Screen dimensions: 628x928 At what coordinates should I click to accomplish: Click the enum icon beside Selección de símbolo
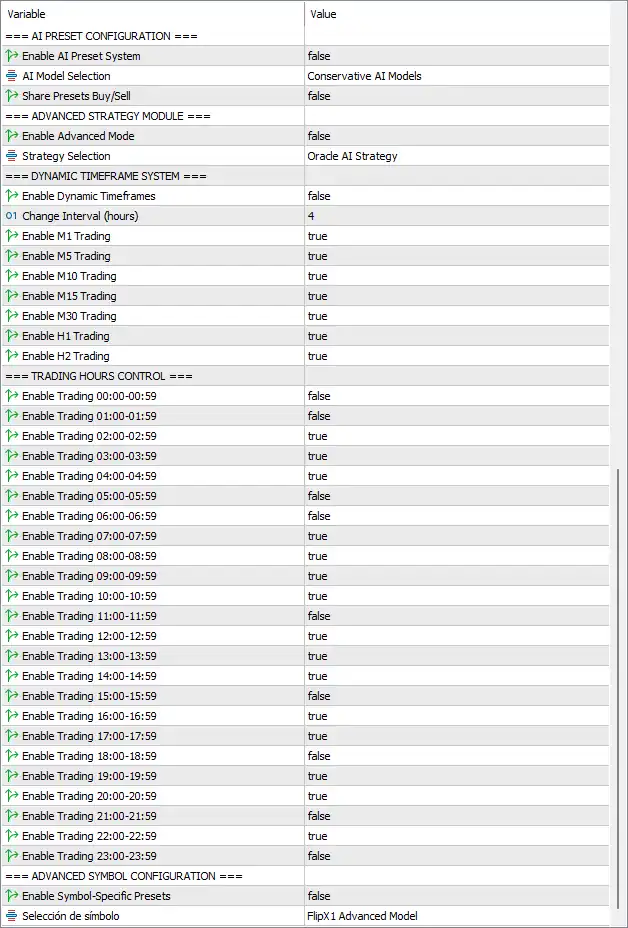(x=11, y=916)
